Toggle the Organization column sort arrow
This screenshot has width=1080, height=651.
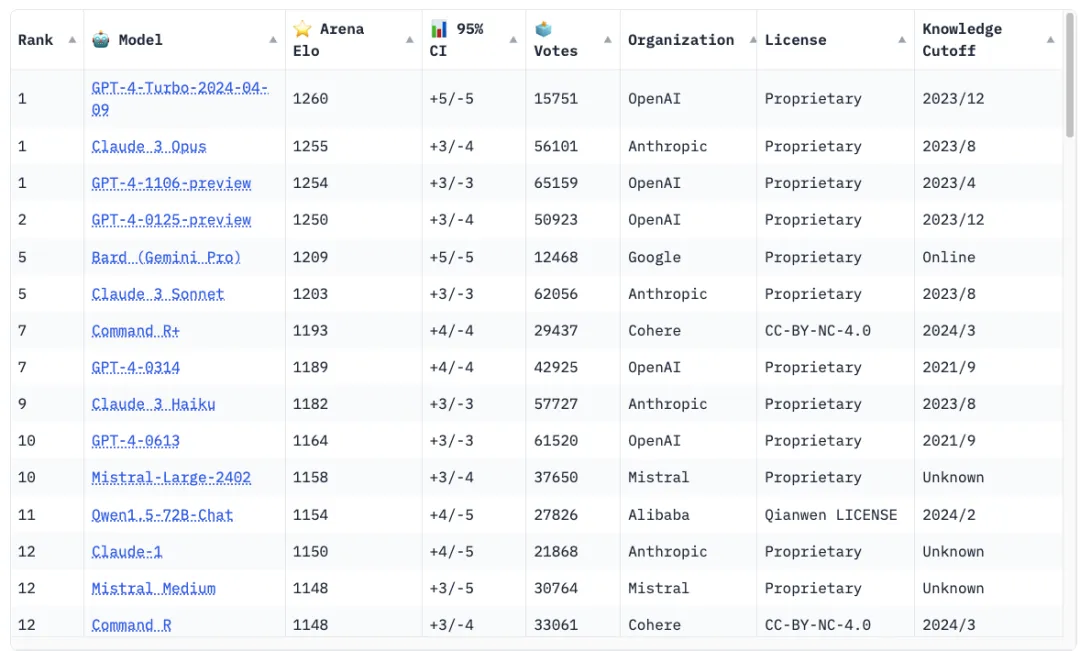tap(752, 40)
